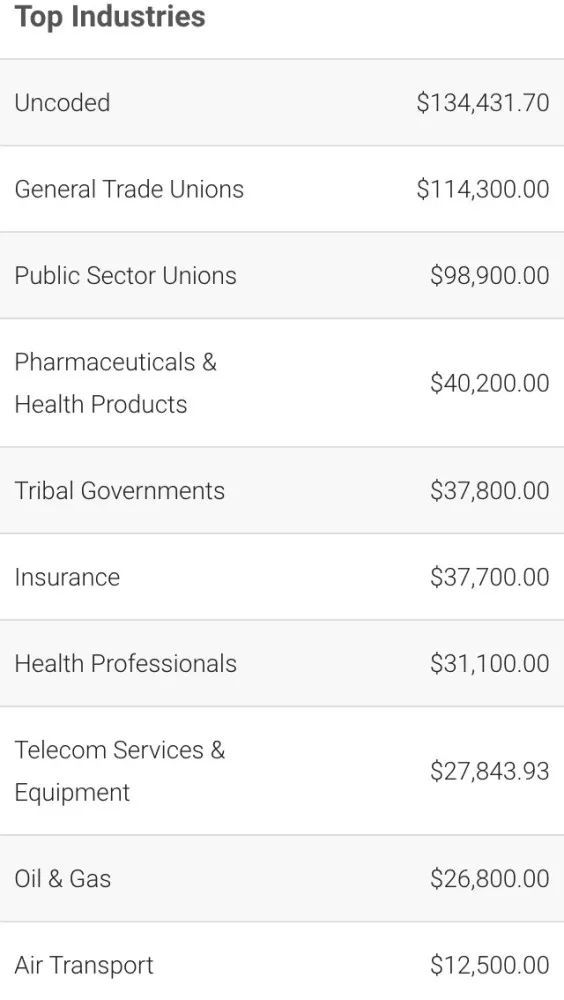Open Telecom Services & Equipment entry
This screenshot has width=564, height=1000.
pos(282,770)
